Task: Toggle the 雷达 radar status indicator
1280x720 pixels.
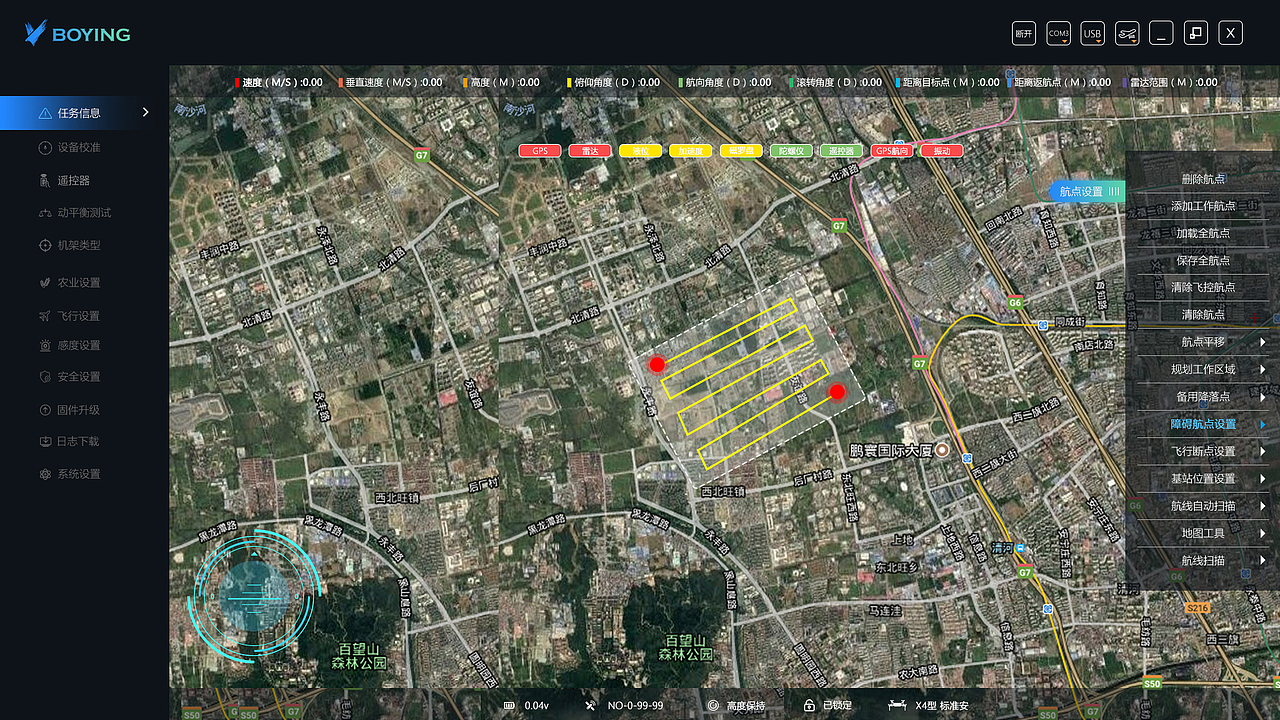Action: 590,151
